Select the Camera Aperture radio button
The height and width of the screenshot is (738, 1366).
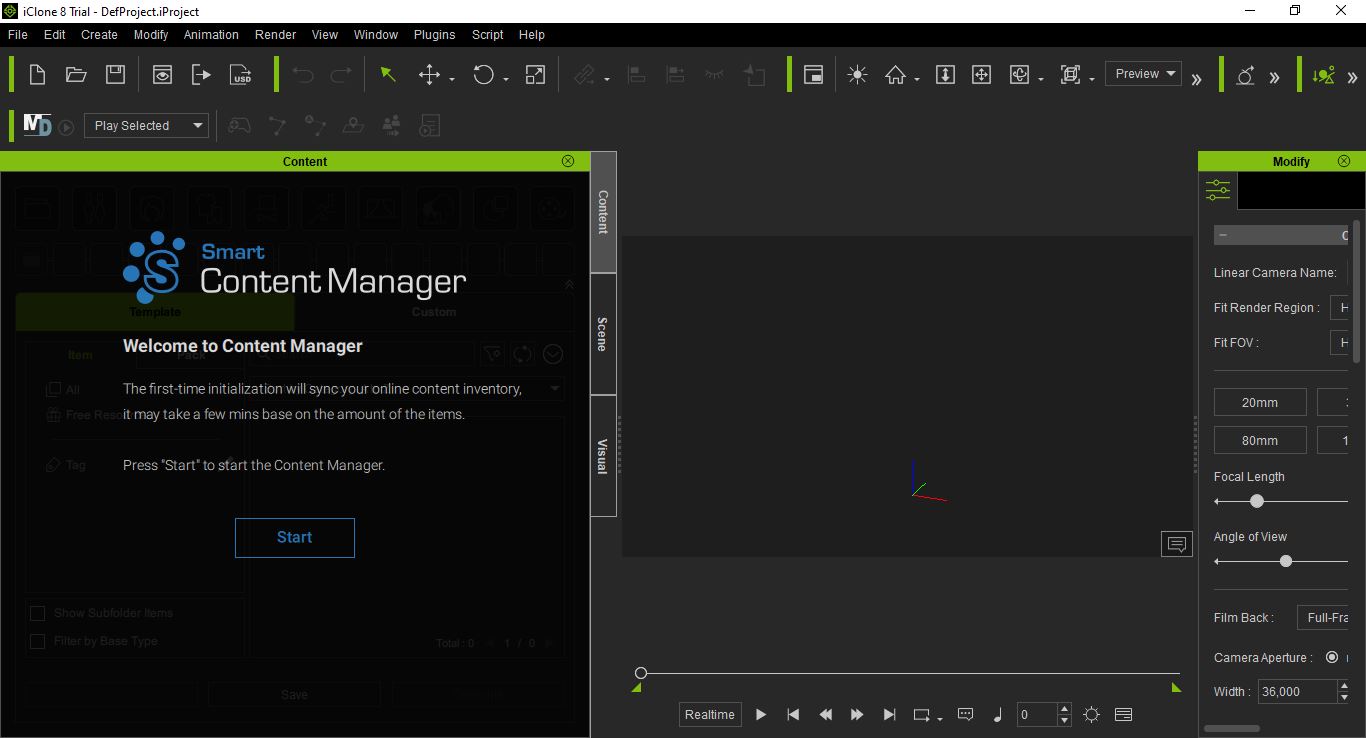pos(1332,657)
